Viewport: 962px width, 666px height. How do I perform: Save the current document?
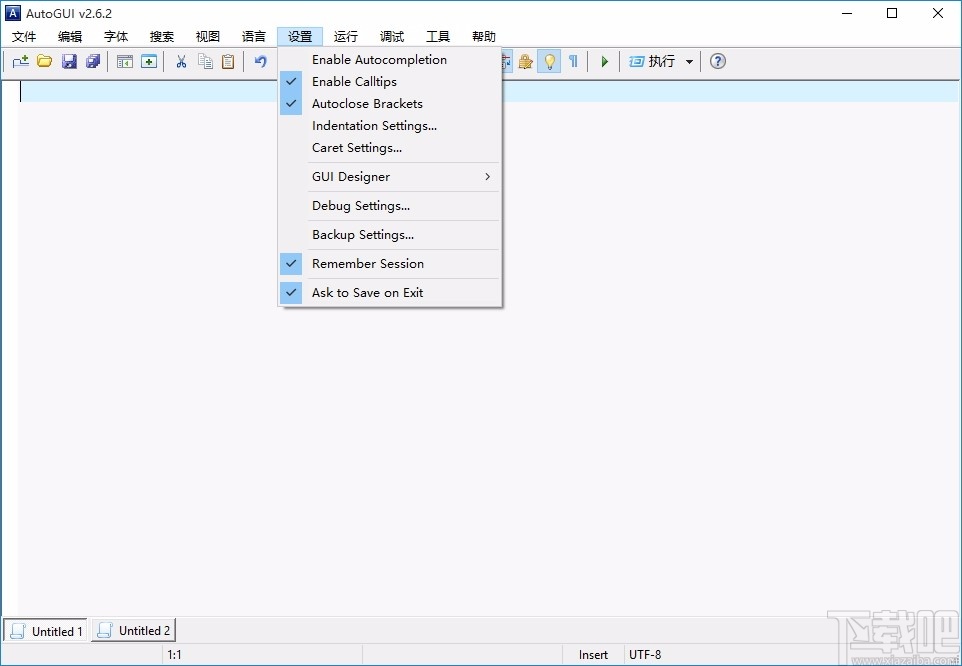pyautogui.click(x=69, y=61)
